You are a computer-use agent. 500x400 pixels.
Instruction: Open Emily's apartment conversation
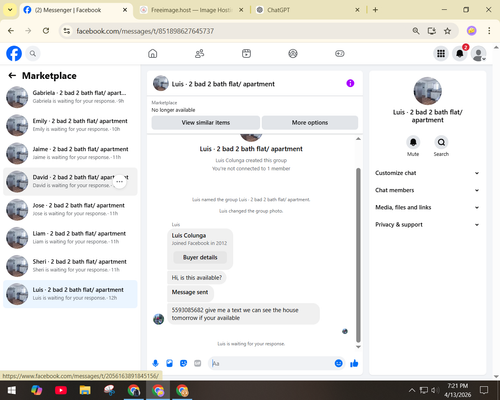[x=70, y=125]
